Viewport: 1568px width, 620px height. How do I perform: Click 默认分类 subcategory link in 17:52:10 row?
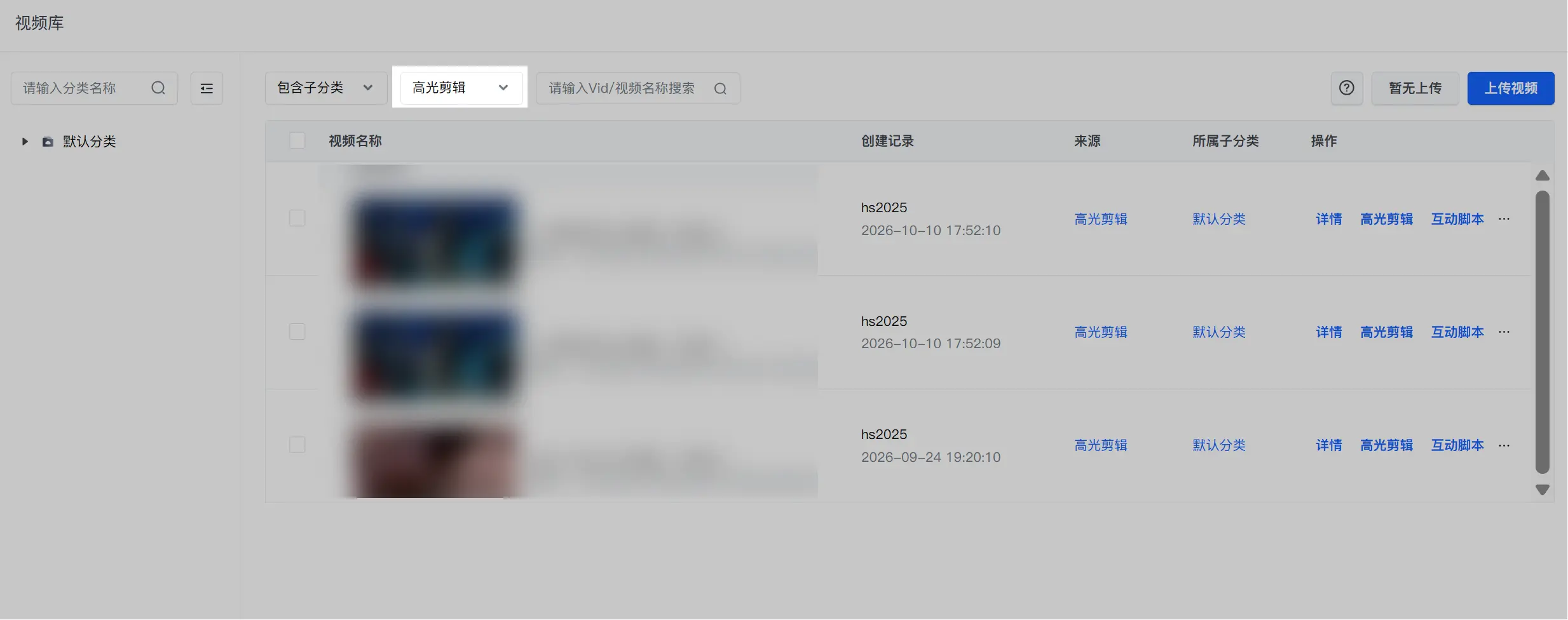click(x=1219, y=219)
